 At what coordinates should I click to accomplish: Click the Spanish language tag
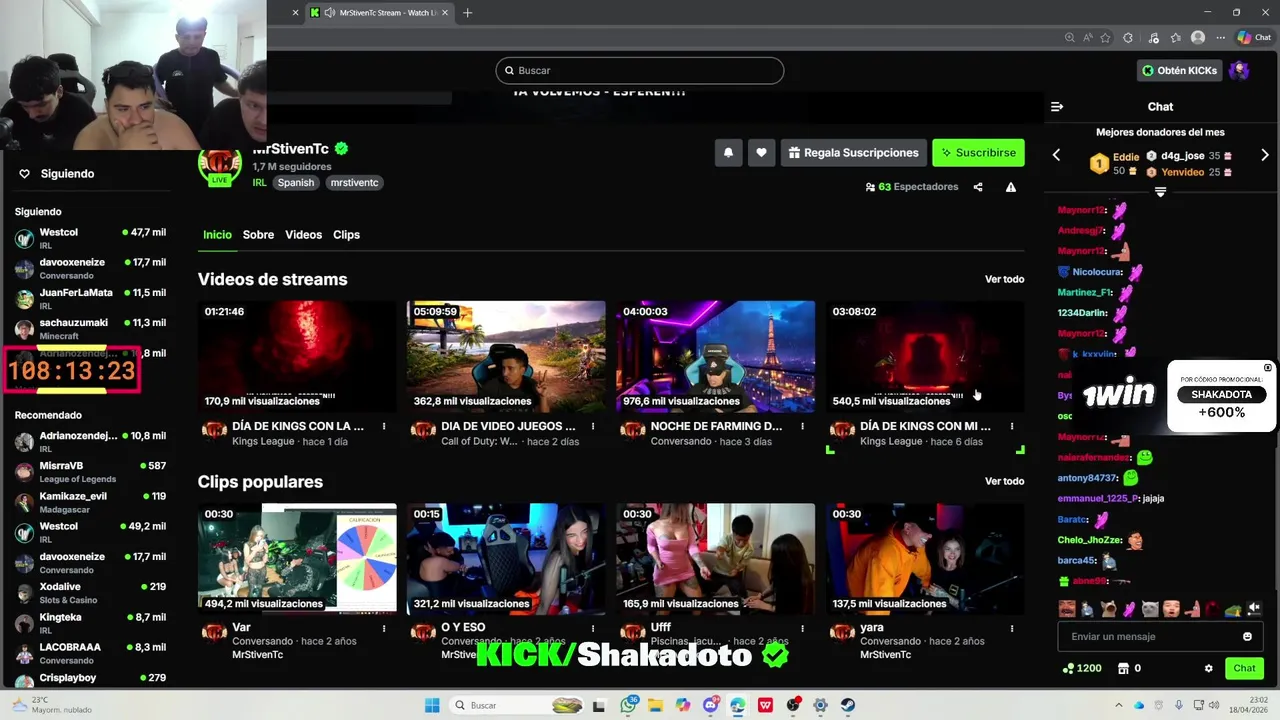[x=296, y=183]
